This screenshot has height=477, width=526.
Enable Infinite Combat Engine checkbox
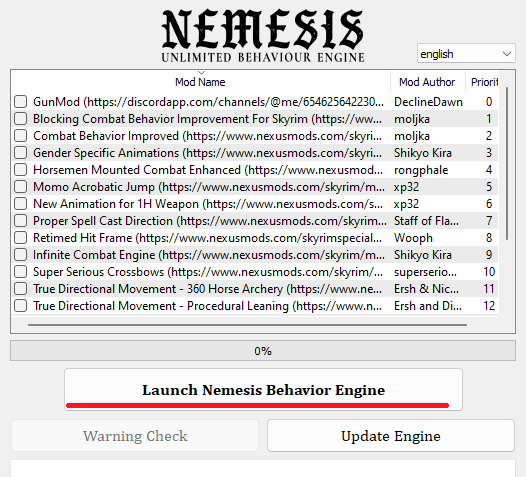pyautogui.click(x=20, y=255)
